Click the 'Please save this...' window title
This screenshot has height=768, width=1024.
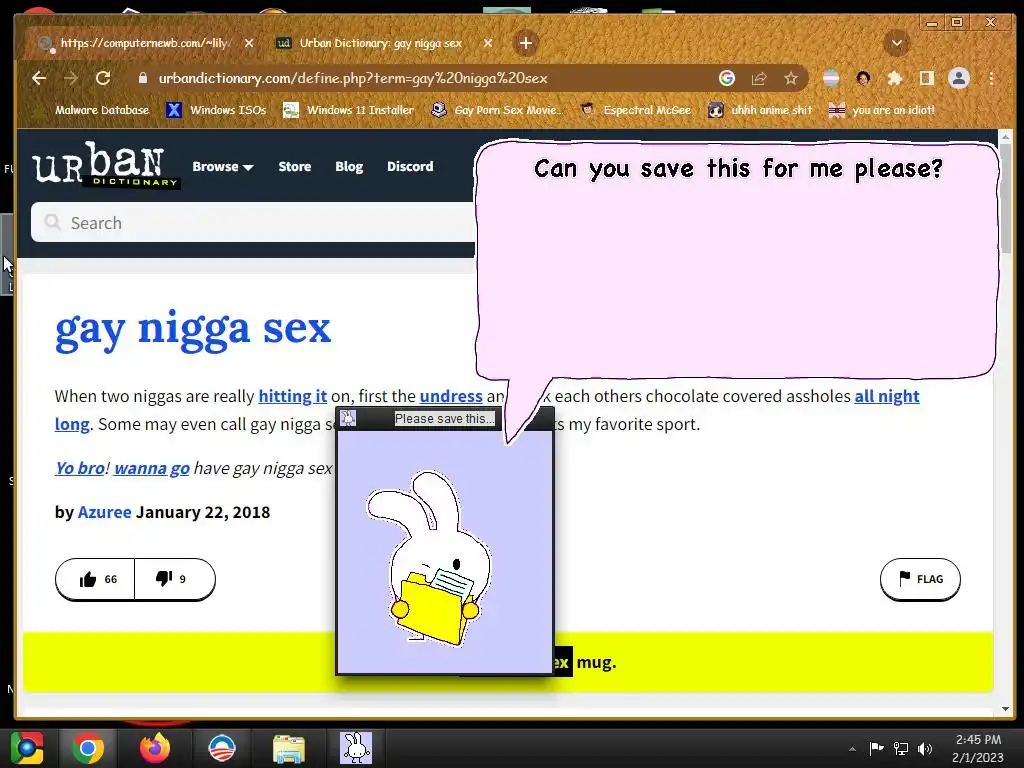tap(445, 419)
